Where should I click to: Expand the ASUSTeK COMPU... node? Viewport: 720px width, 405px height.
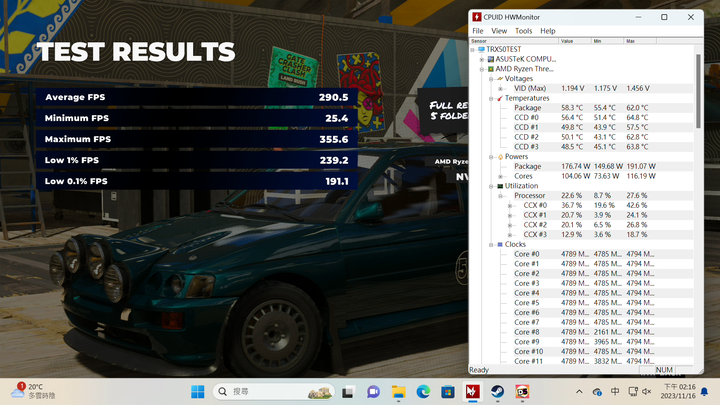pos(482,59)
